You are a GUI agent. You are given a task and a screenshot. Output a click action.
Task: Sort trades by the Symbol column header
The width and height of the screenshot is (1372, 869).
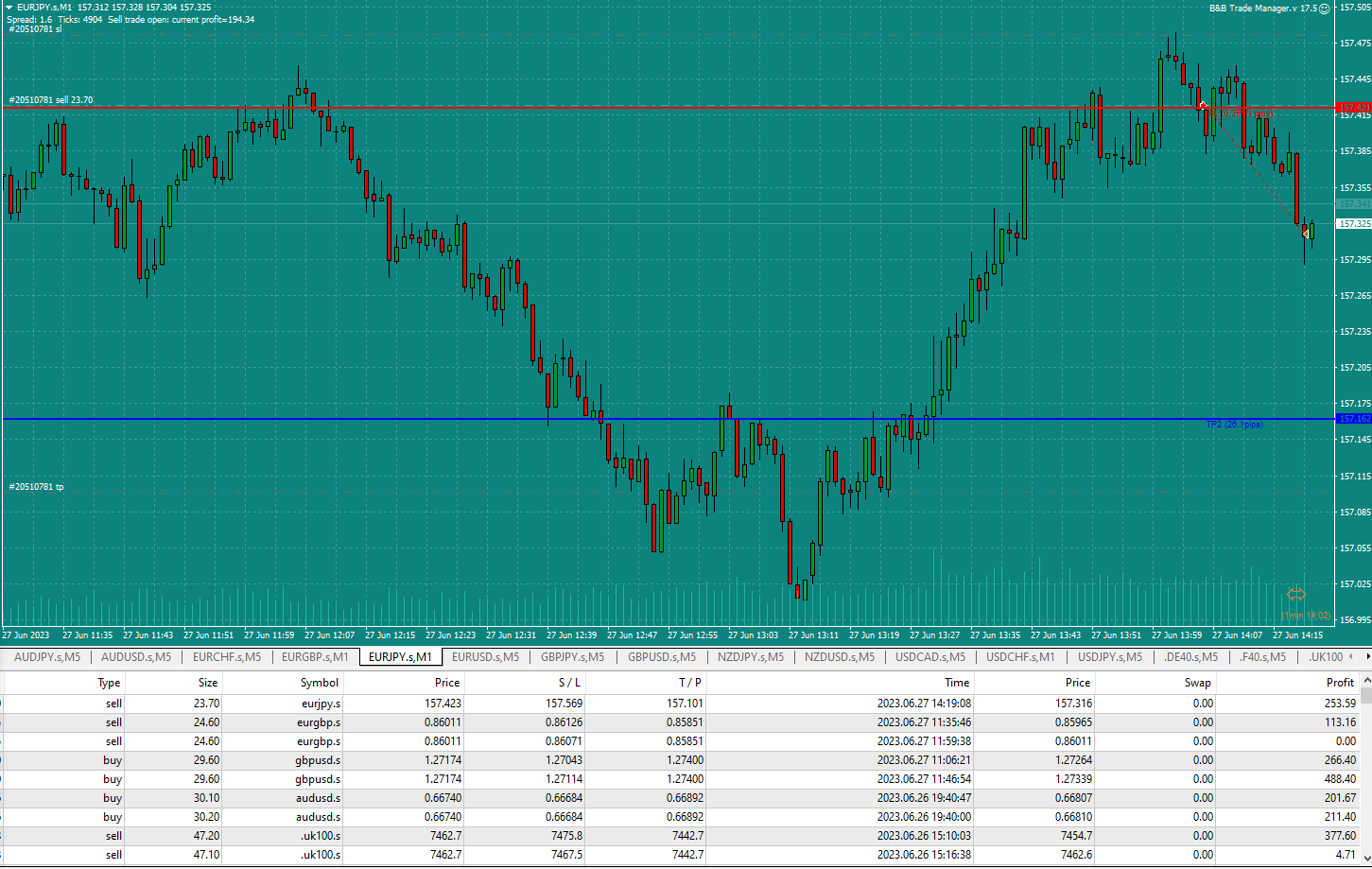pyautogui.click(x=282, y=682)
